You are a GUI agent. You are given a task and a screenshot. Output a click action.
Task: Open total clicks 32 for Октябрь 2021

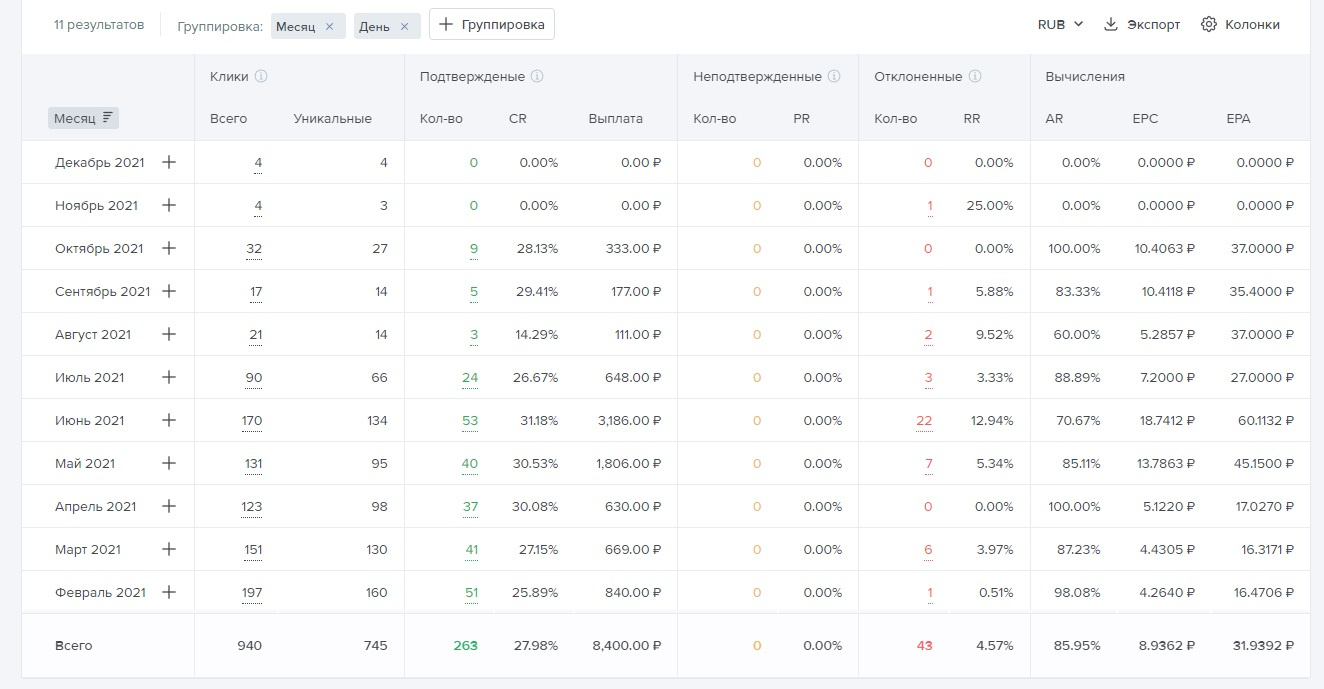click(254, 249)
